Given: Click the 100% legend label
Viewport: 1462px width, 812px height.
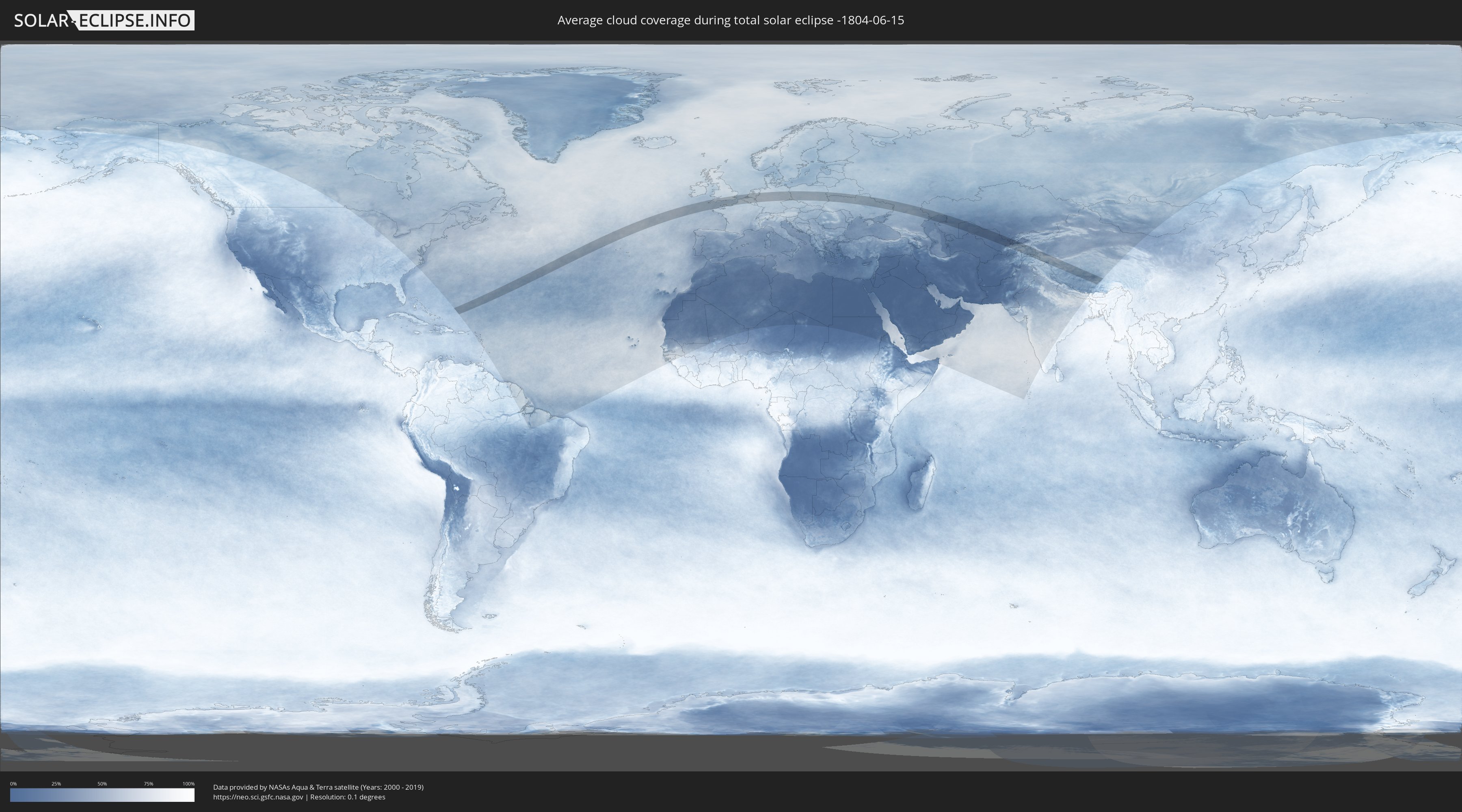Looking at the screenshot, I should click(188, 784).
